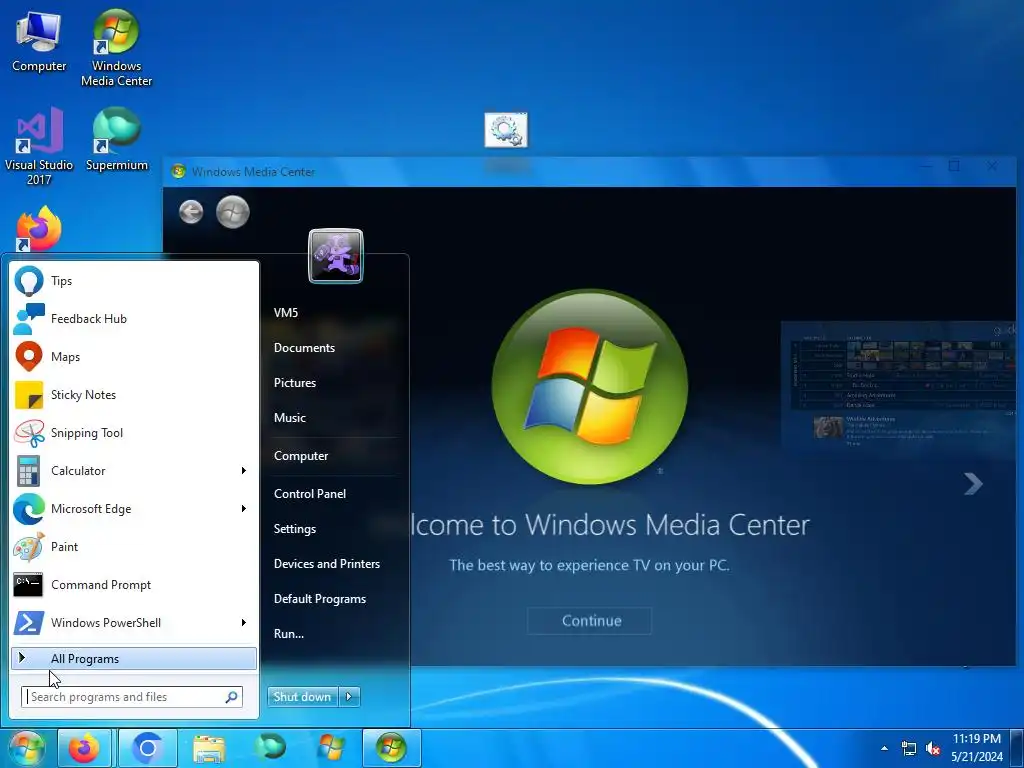Advance to next Media Center welcome slide
Screen dimensions: 1024x768
(973, 483)
